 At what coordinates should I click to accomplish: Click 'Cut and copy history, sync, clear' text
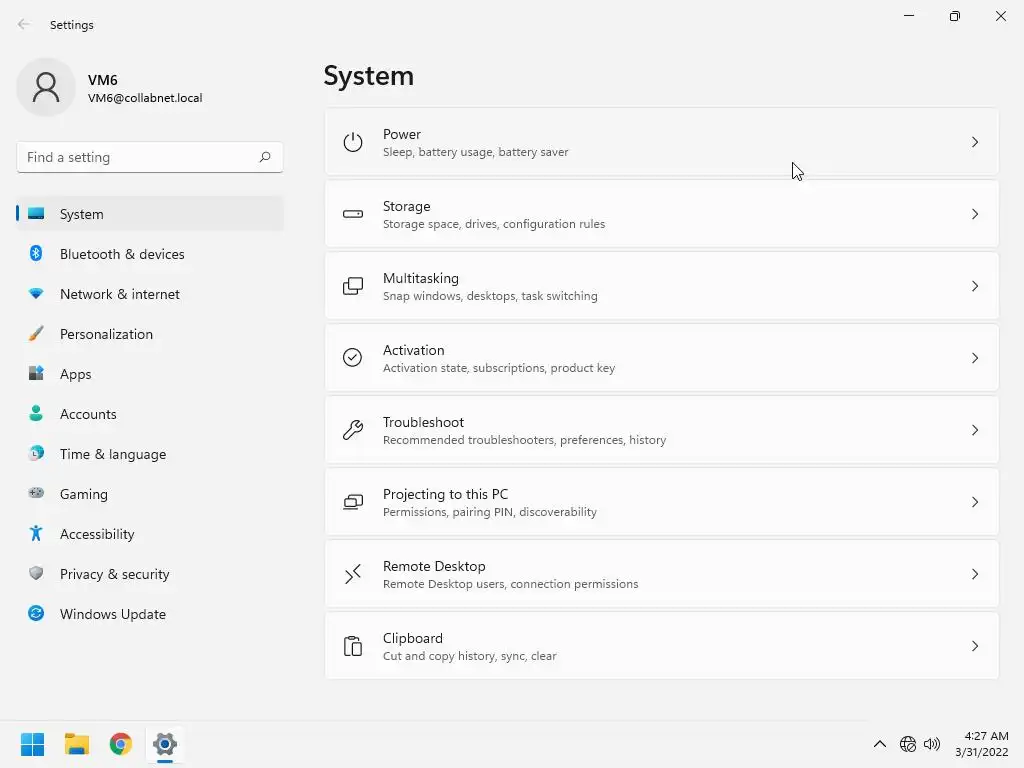[470, 656]
